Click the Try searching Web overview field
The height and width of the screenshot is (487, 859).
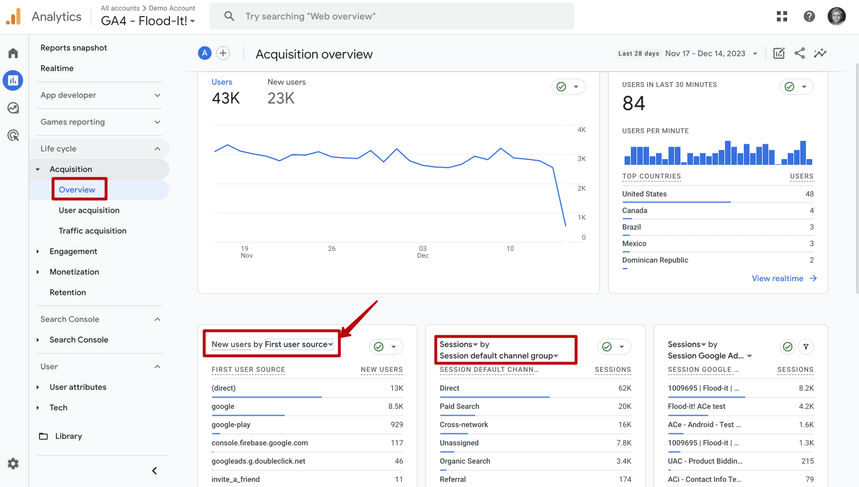tap(392, 16)
